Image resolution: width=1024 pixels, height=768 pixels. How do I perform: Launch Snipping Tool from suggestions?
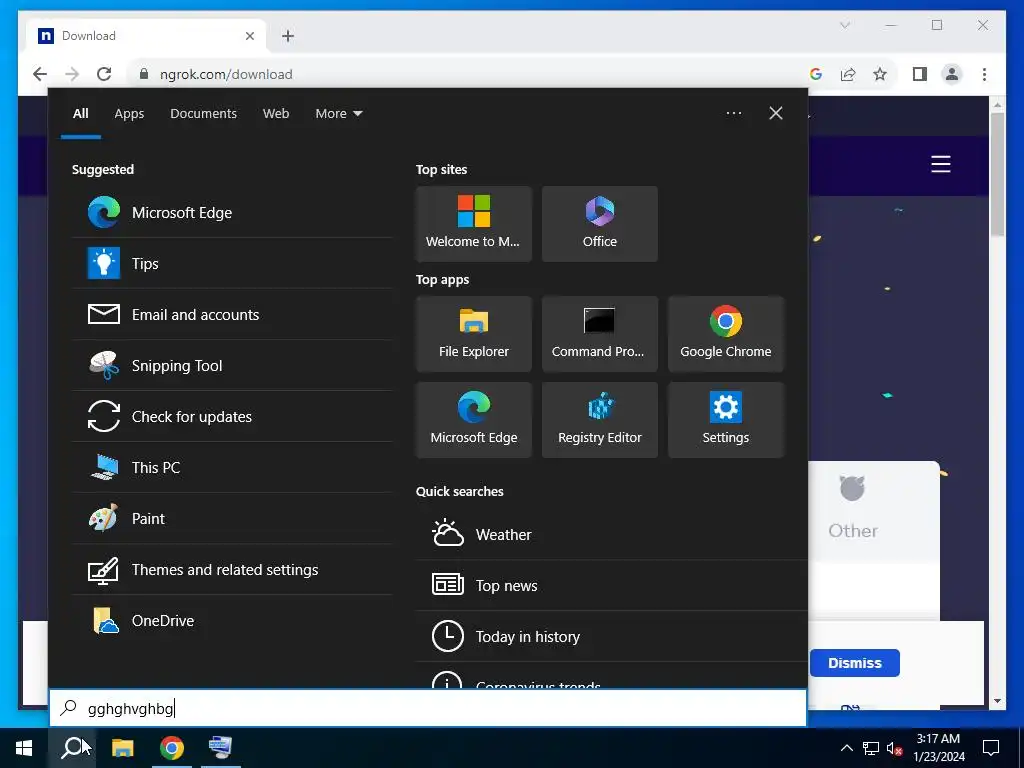[x=232, y=365]
